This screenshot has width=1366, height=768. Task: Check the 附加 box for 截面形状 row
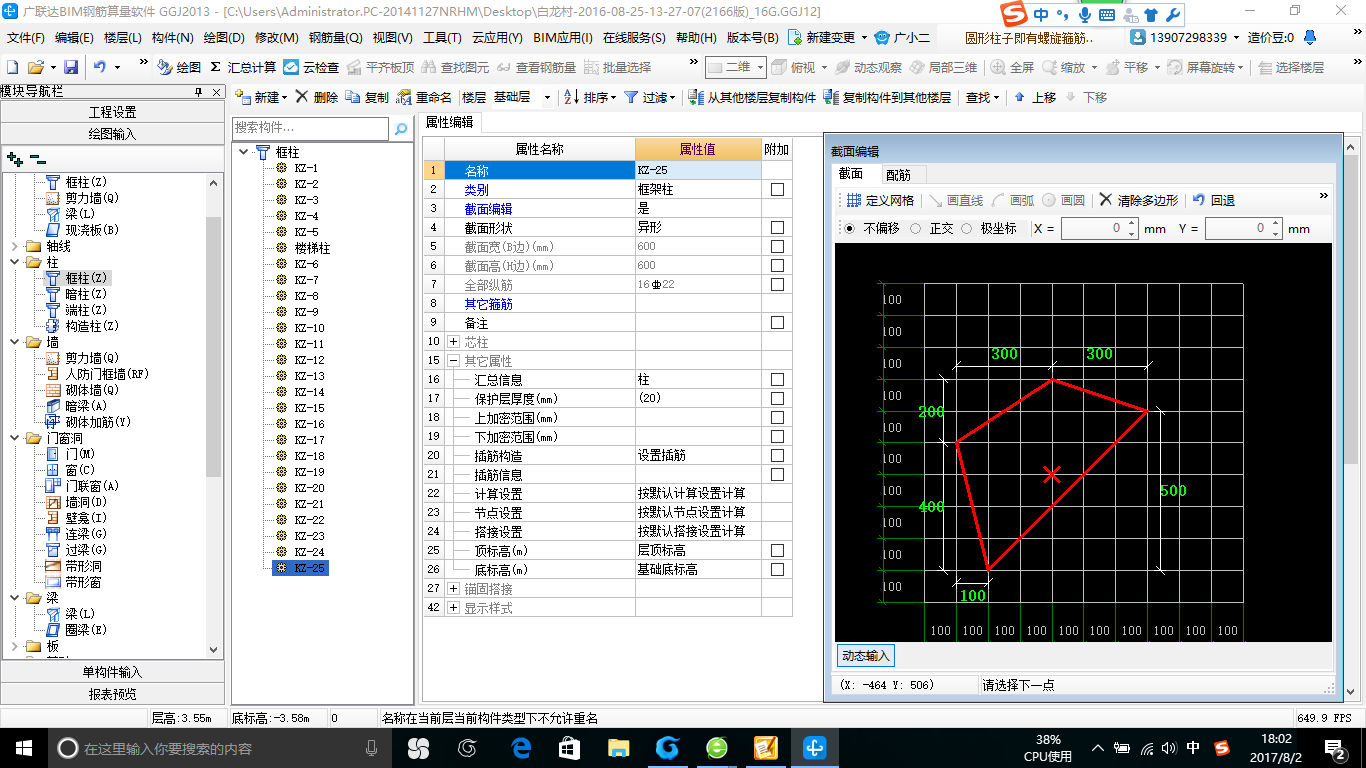pyautogui.click(x=777, y=227)
